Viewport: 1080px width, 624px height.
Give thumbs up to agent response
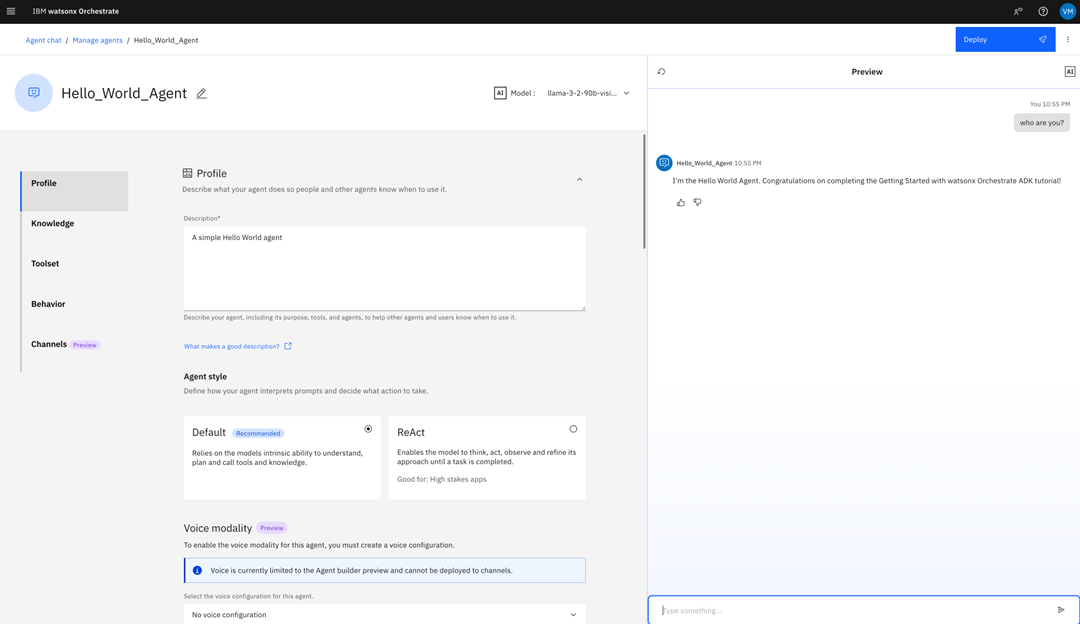pyautogui.click(x=681, y=202)
